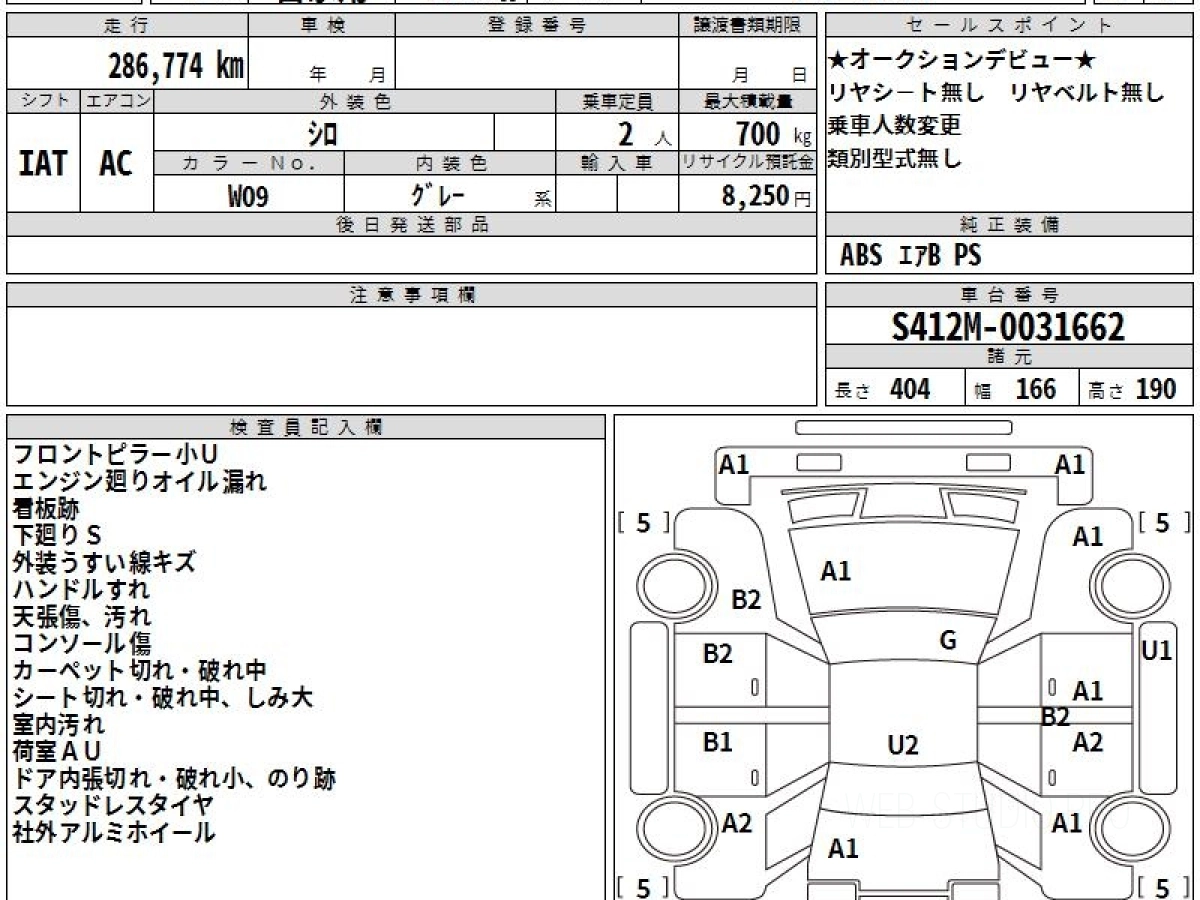Viewport: 1200px width, 900px height.
Task: Click the top-left wheel circle in the car diagram
Action: (x=671, y=582)
